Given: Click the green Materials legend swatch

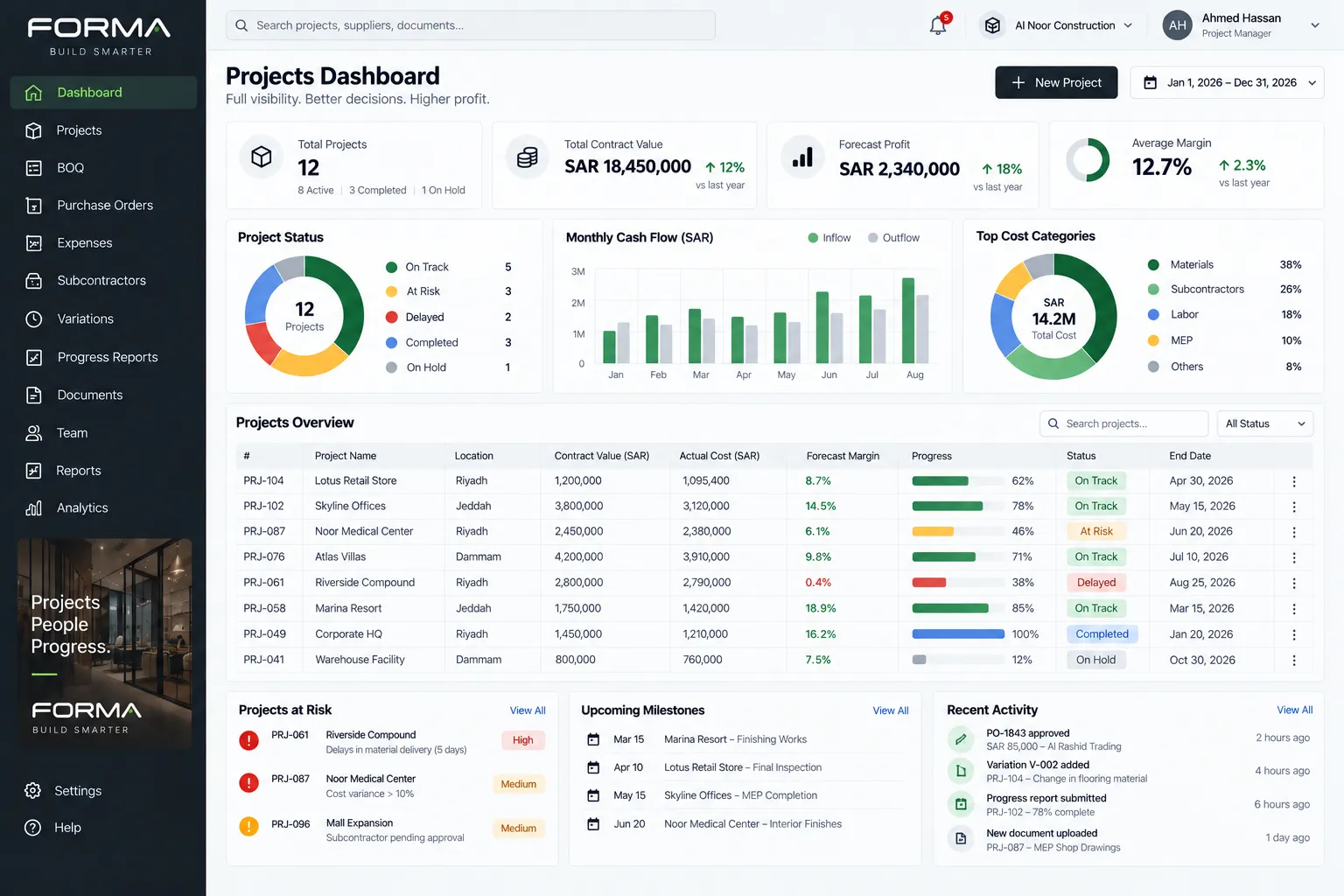Looking at the screenshot, I should point(1153,265).
